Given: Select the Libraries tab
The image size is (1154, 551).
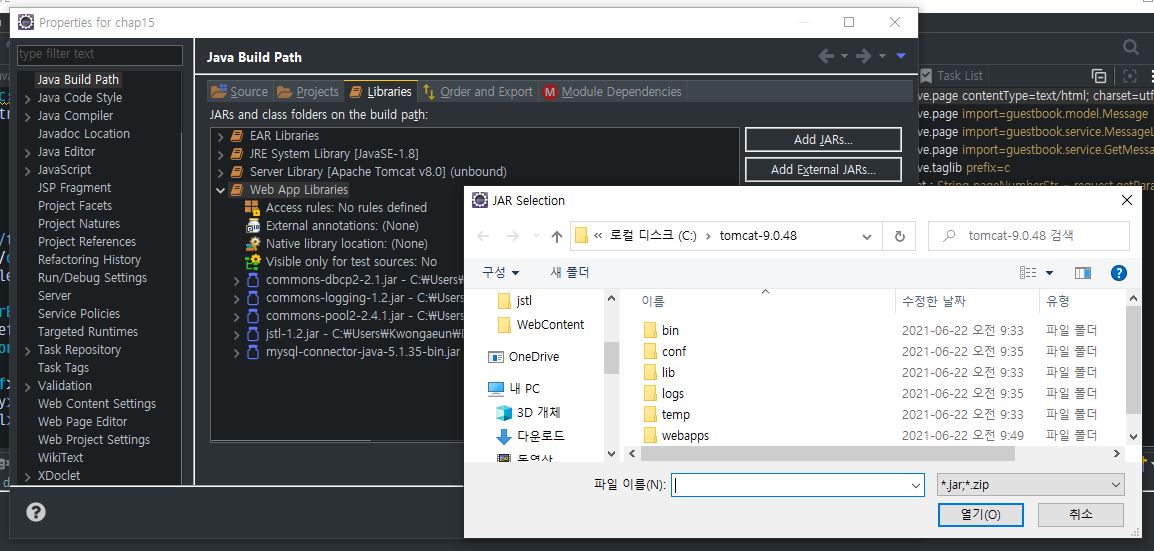Looking at the screenshot, I should 381,92.
